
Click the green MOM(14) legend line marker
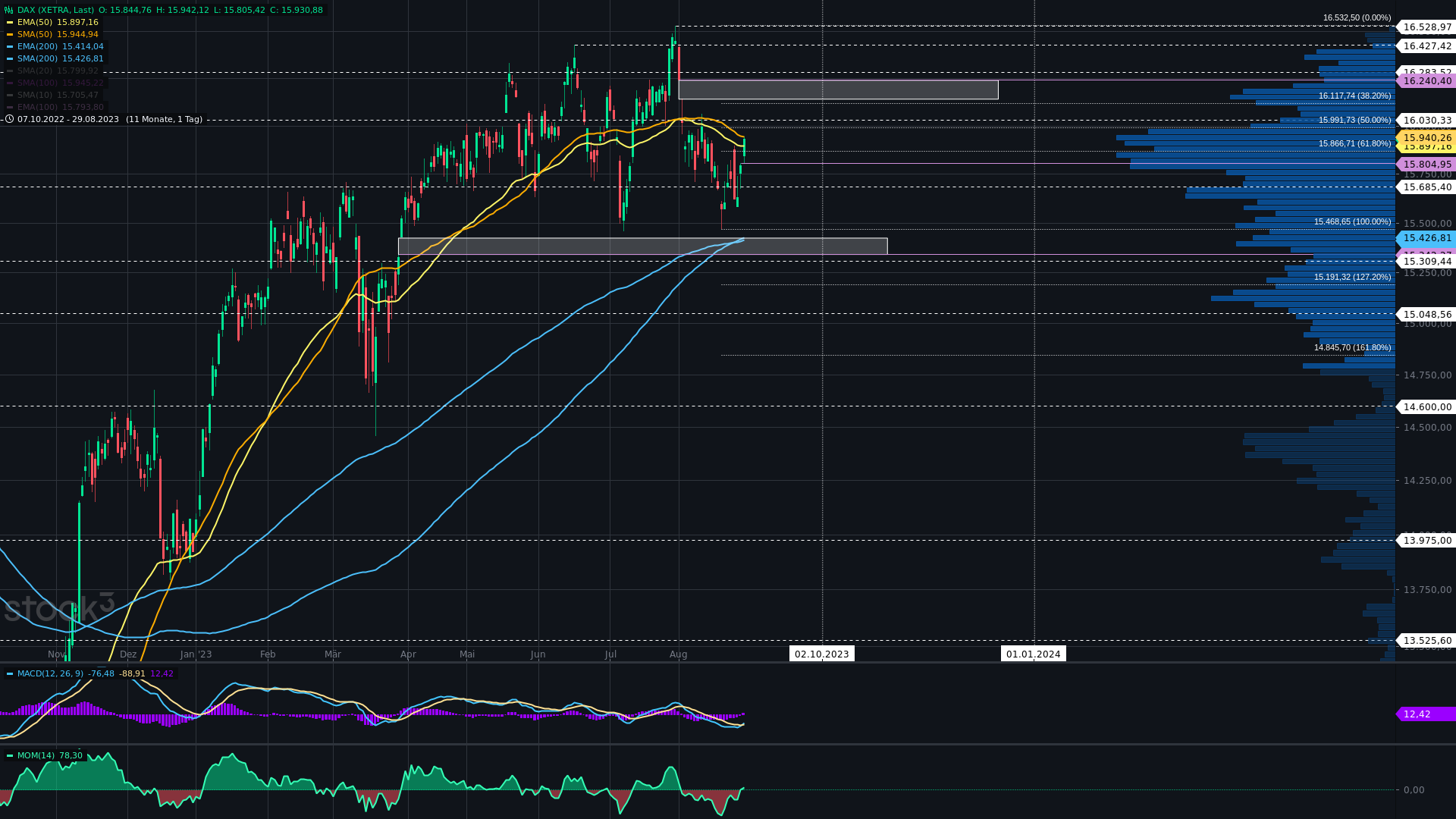pos(10,755)
